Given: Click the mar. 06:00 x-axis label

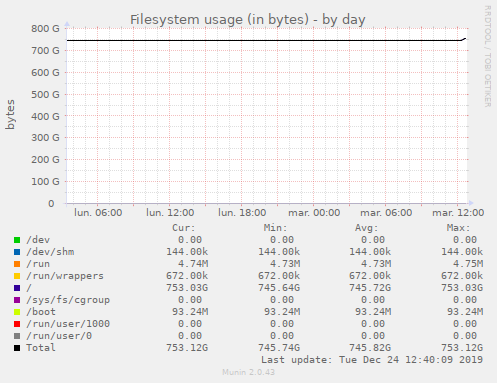Looking at the screenshot, I should click(386, 213).
